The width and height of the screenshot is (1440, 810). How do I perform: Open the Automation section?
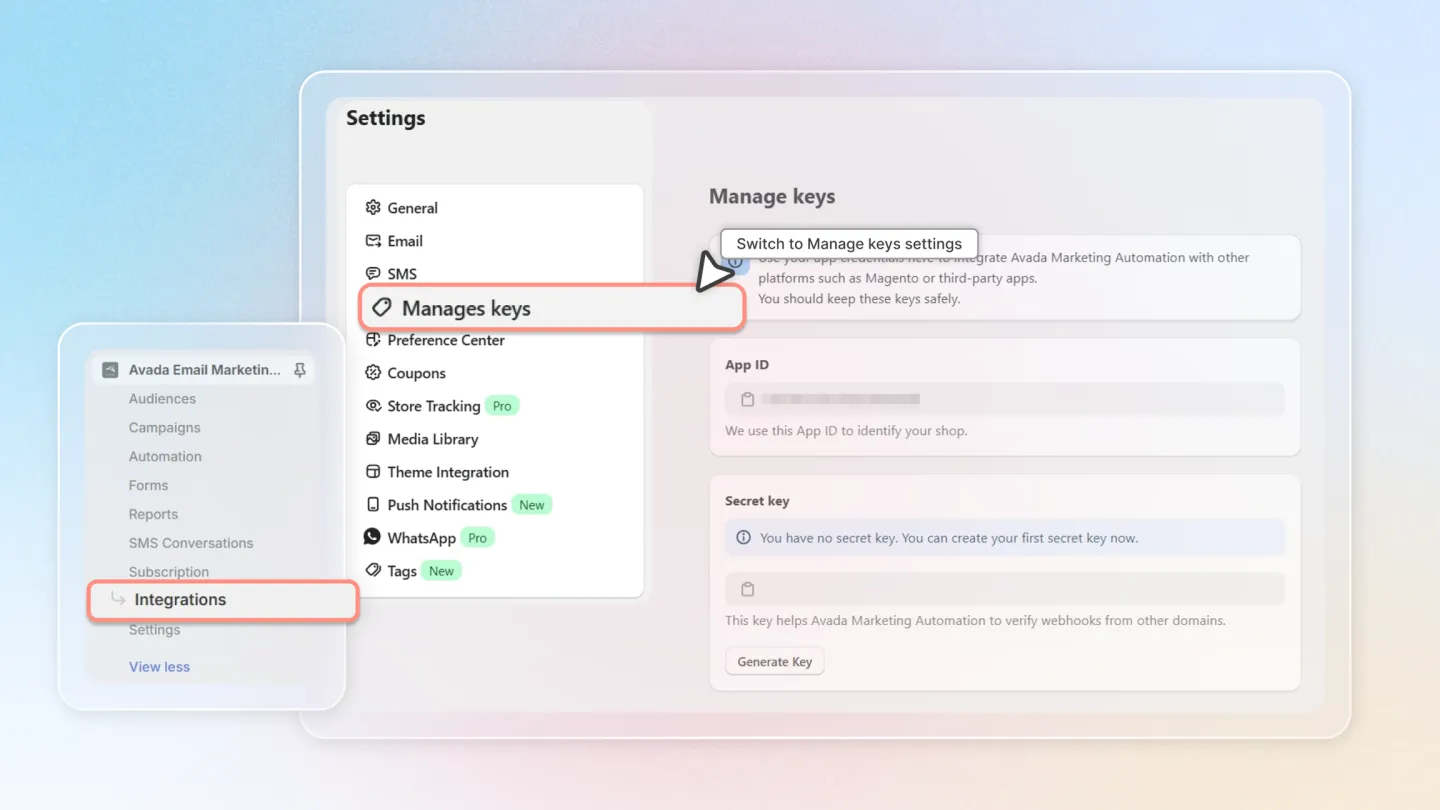pyautogui.click(x=165, y=457)
